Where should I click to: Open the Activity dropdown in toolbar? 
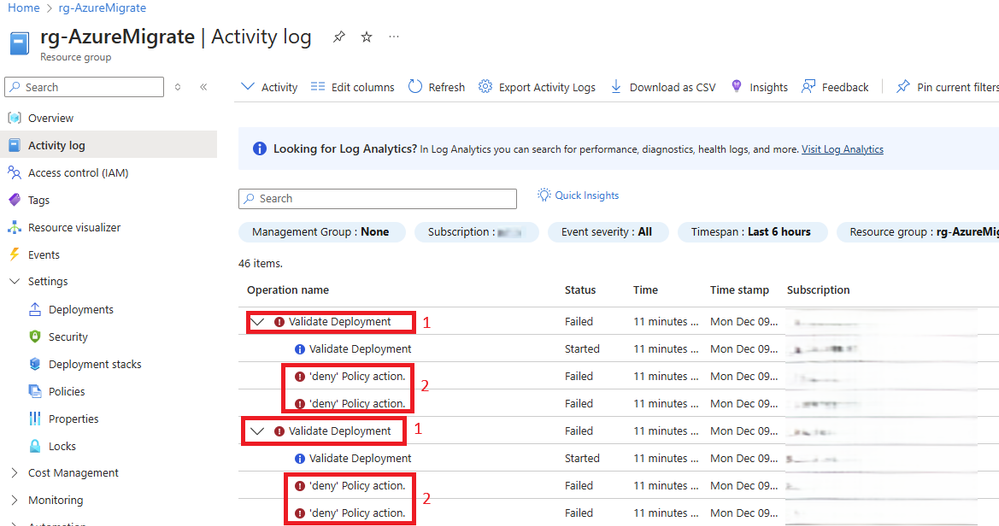270,87
